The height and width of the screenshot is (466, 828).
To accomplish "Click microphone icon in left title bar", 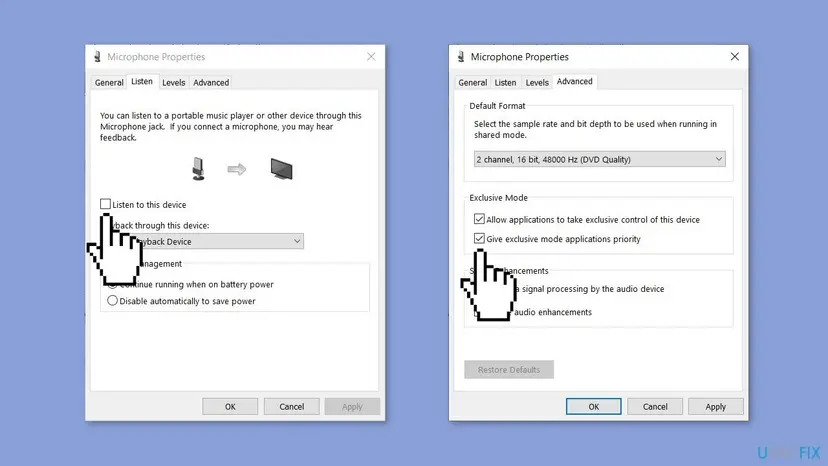I will [97, 57].
